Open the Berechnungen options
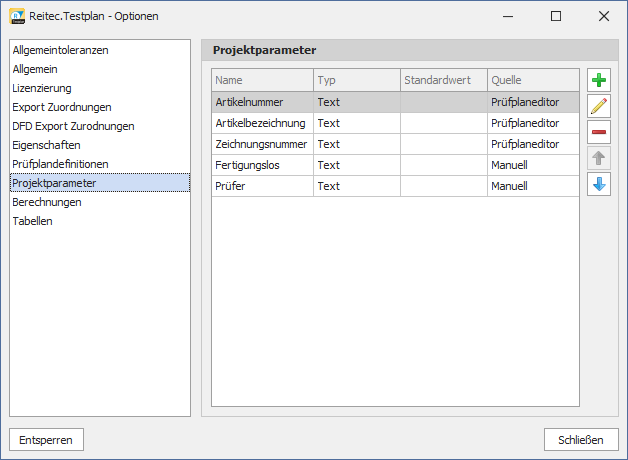This screenshot has width=628, height=460. tap(47, 202)
